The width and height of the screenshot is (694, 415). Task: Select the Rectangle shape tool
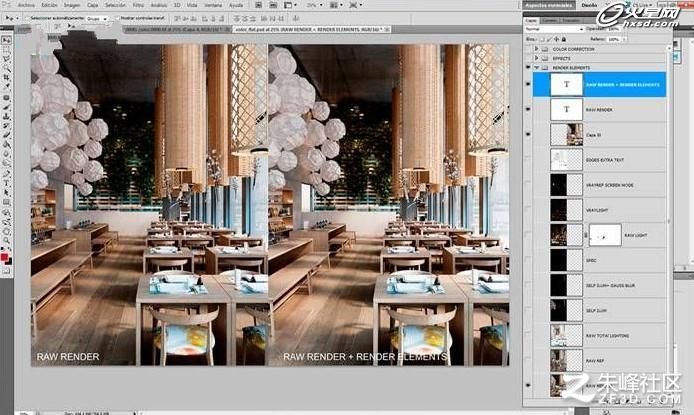6,202
